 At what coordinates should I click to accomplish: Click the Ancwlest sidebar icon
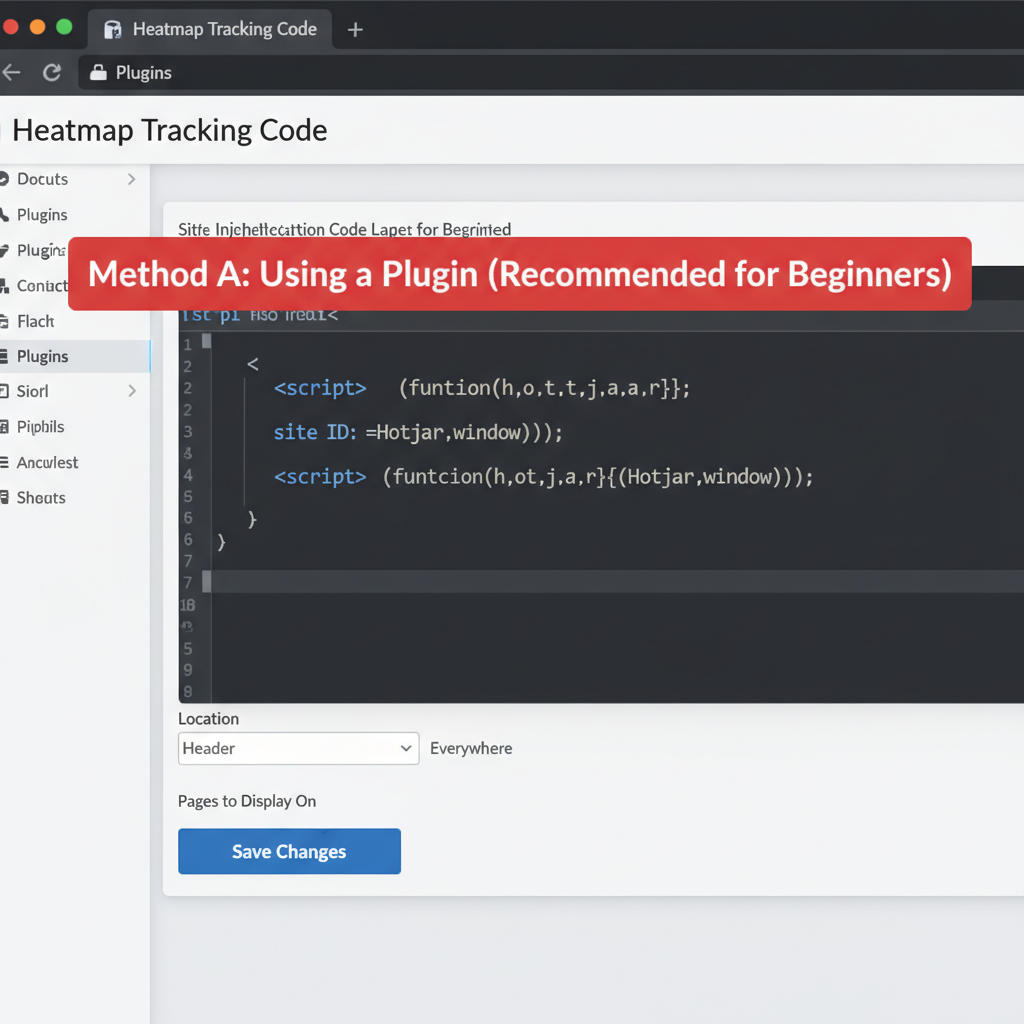click(4, 462)
